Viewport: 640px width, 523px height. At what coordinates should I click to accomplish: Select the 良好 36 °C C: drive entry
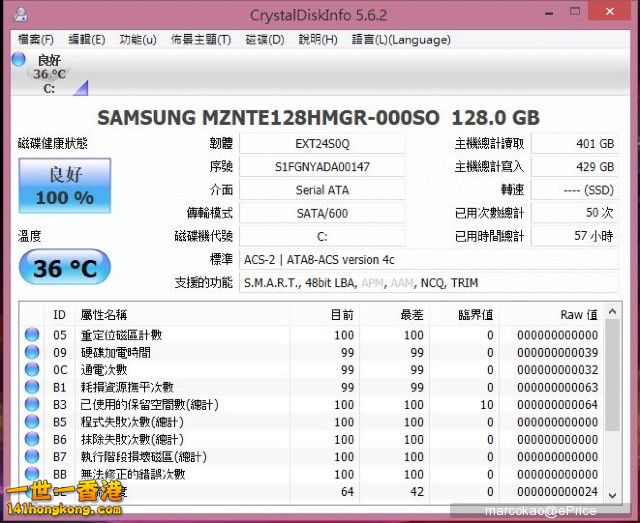(49, 74)
